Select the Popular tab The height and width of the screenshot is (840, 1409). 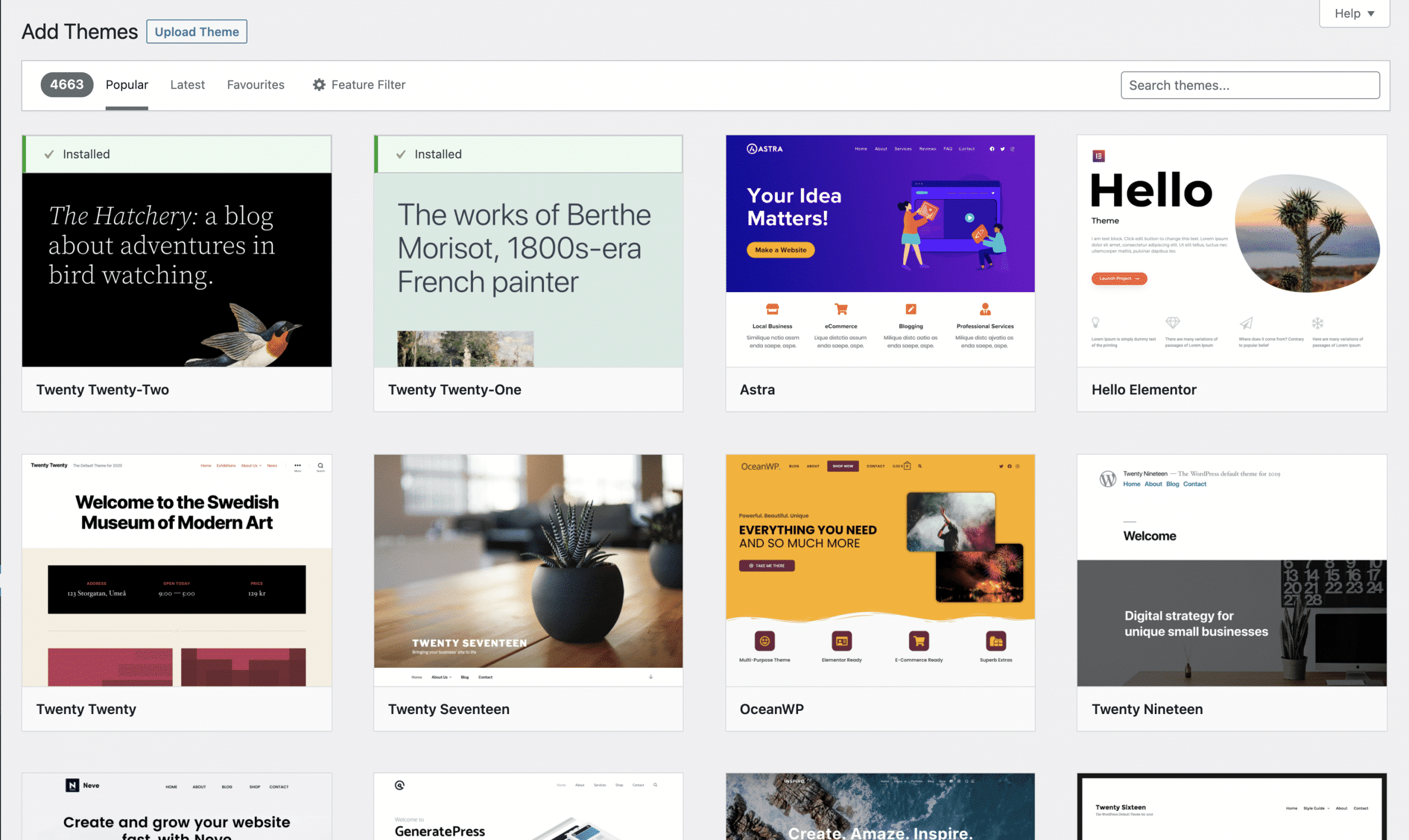[127, 85]
